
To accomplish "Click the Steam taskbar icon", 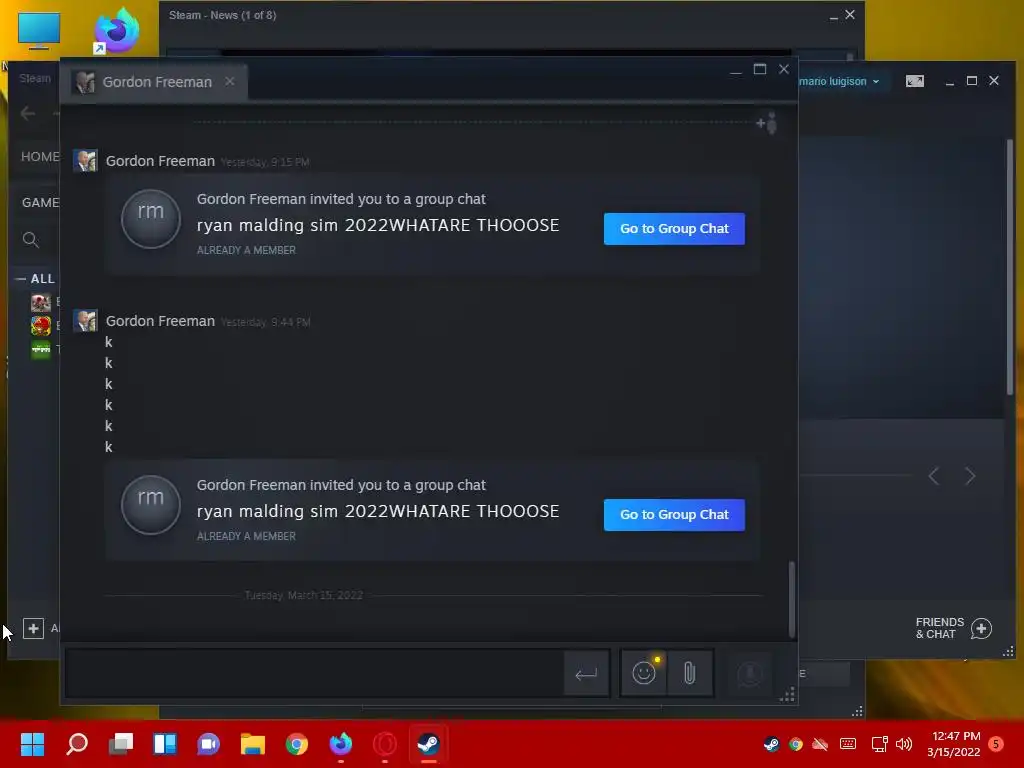I will tap(428, 743).
